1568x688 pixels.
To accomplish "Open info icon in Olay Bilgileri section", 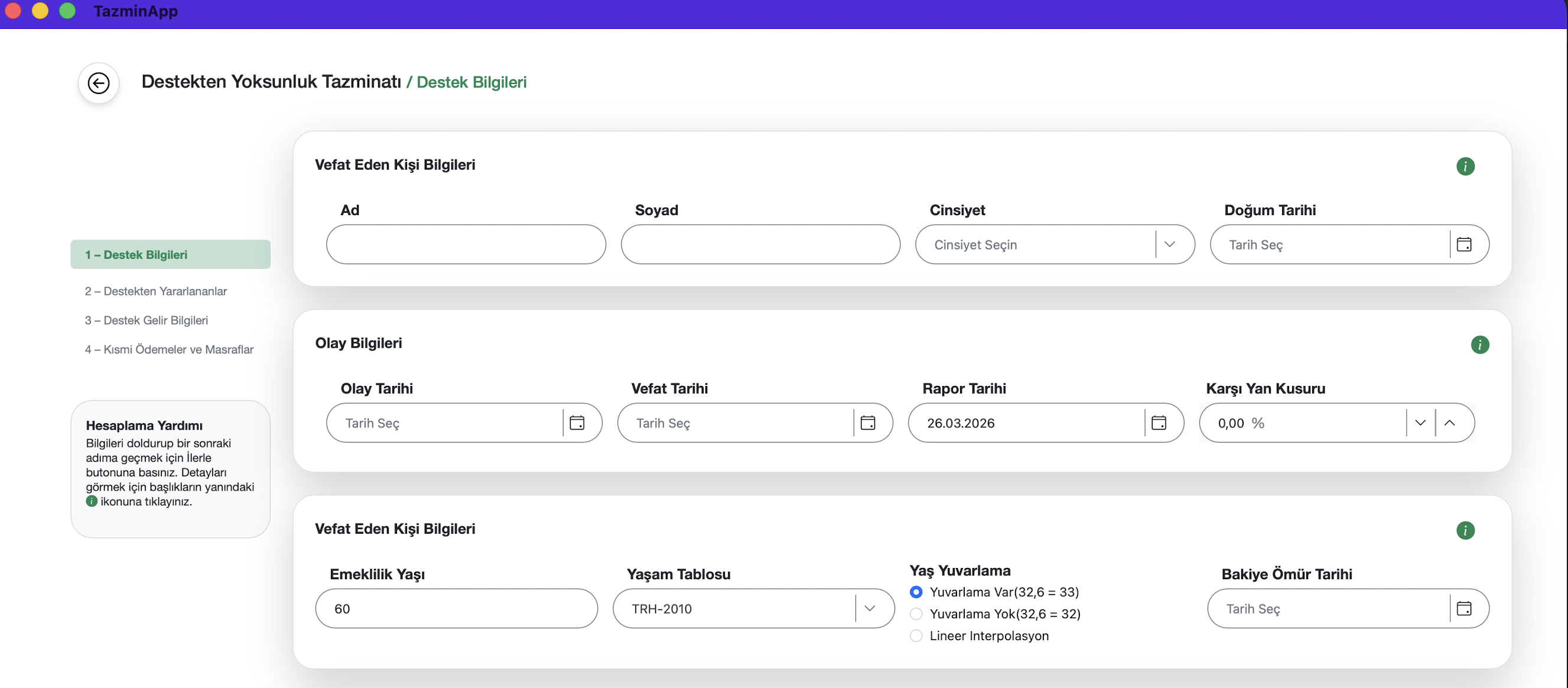I will (1479, 345).
